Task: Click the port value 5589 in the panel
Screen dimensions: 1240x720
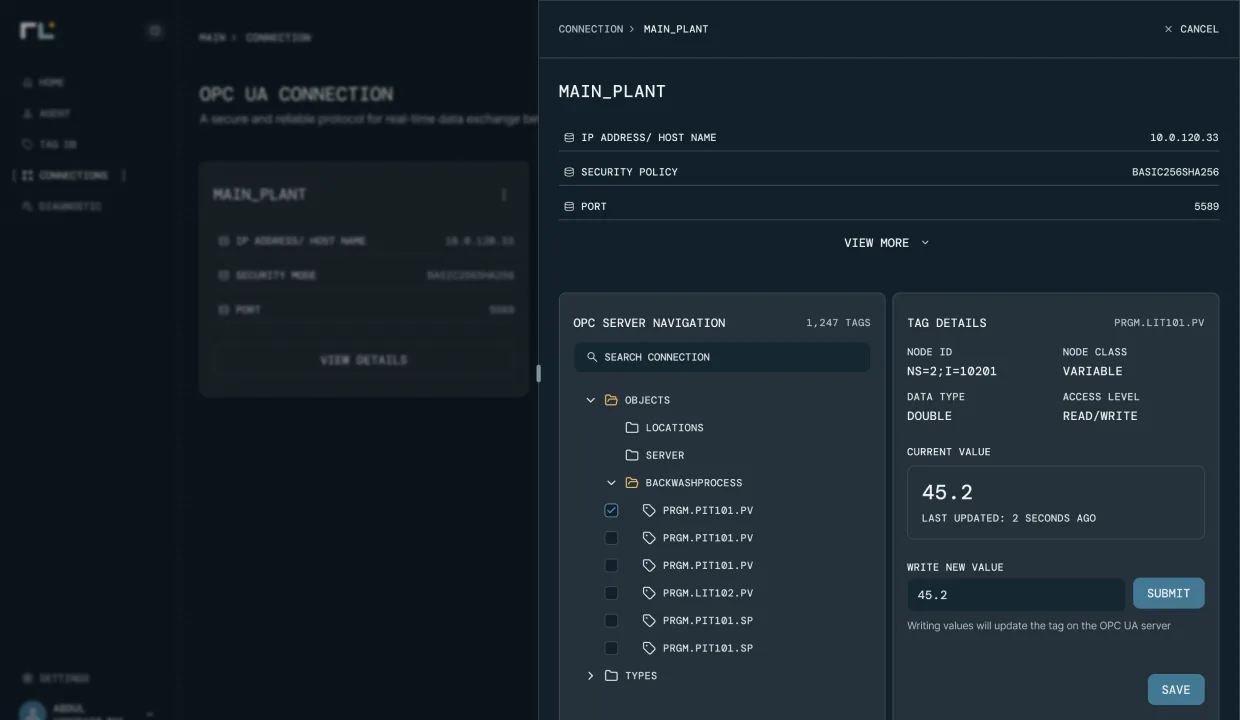Action: [1206, 207]
